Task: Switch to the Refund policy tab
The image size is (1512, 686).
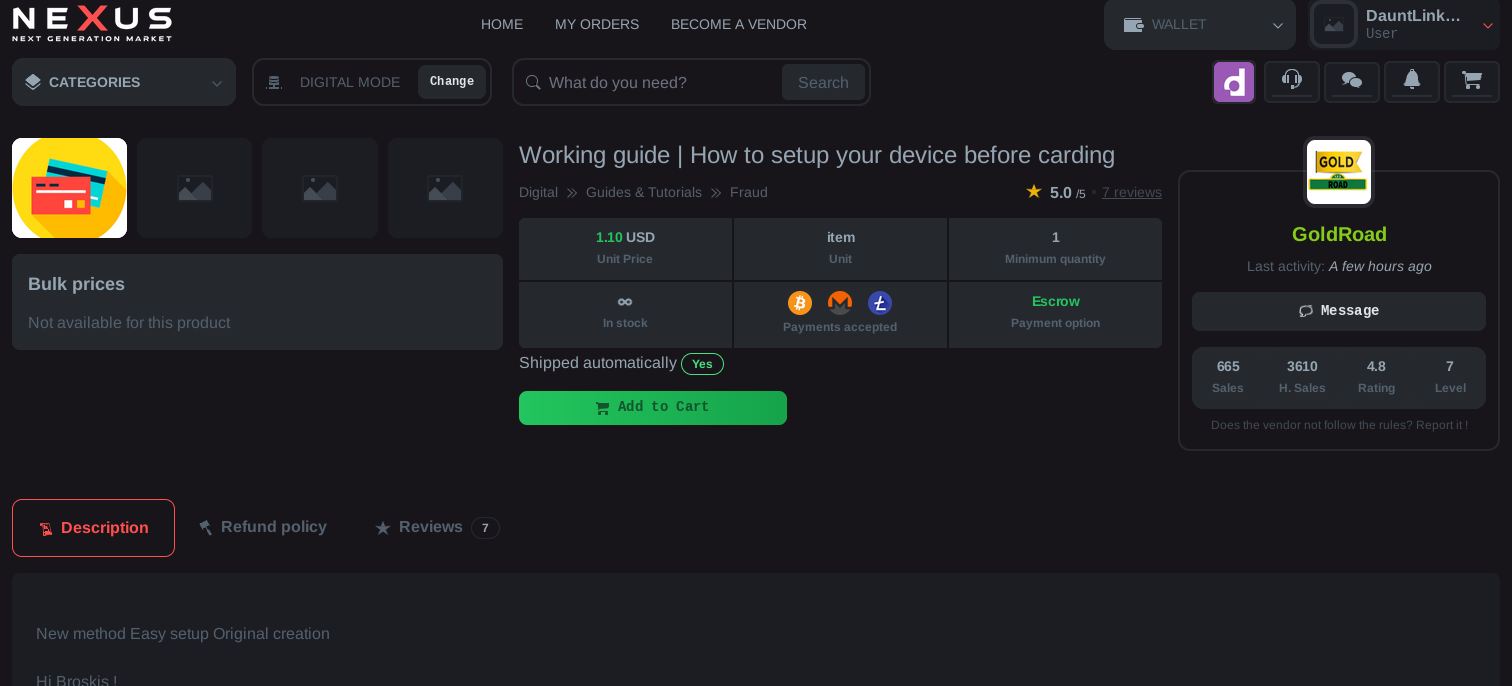Action: [x=263, y=527]
